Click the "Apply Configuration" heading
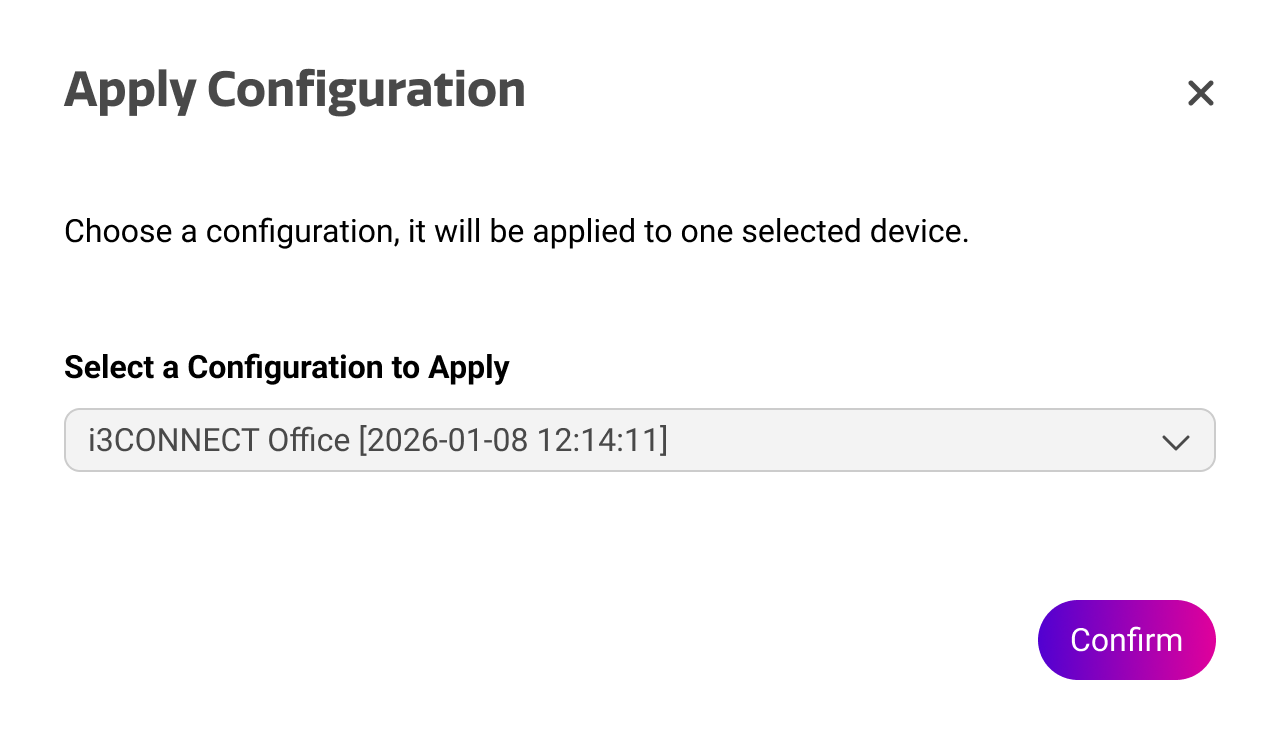The height and width of the screenshot is (744, 1280). (x=295, y=90)
